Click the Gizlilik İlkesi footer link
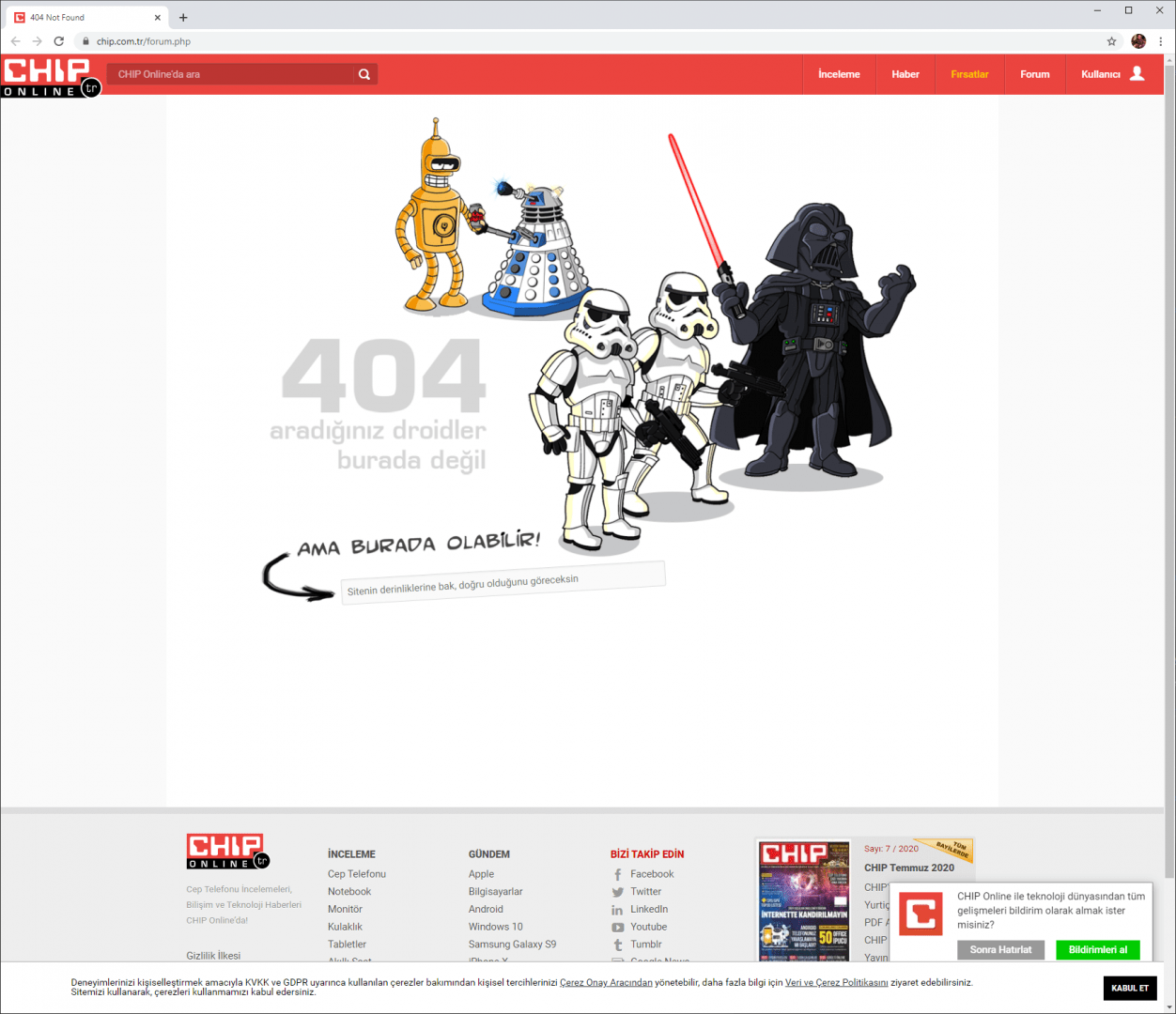The image size is (1176, 1014). [213, 956]
